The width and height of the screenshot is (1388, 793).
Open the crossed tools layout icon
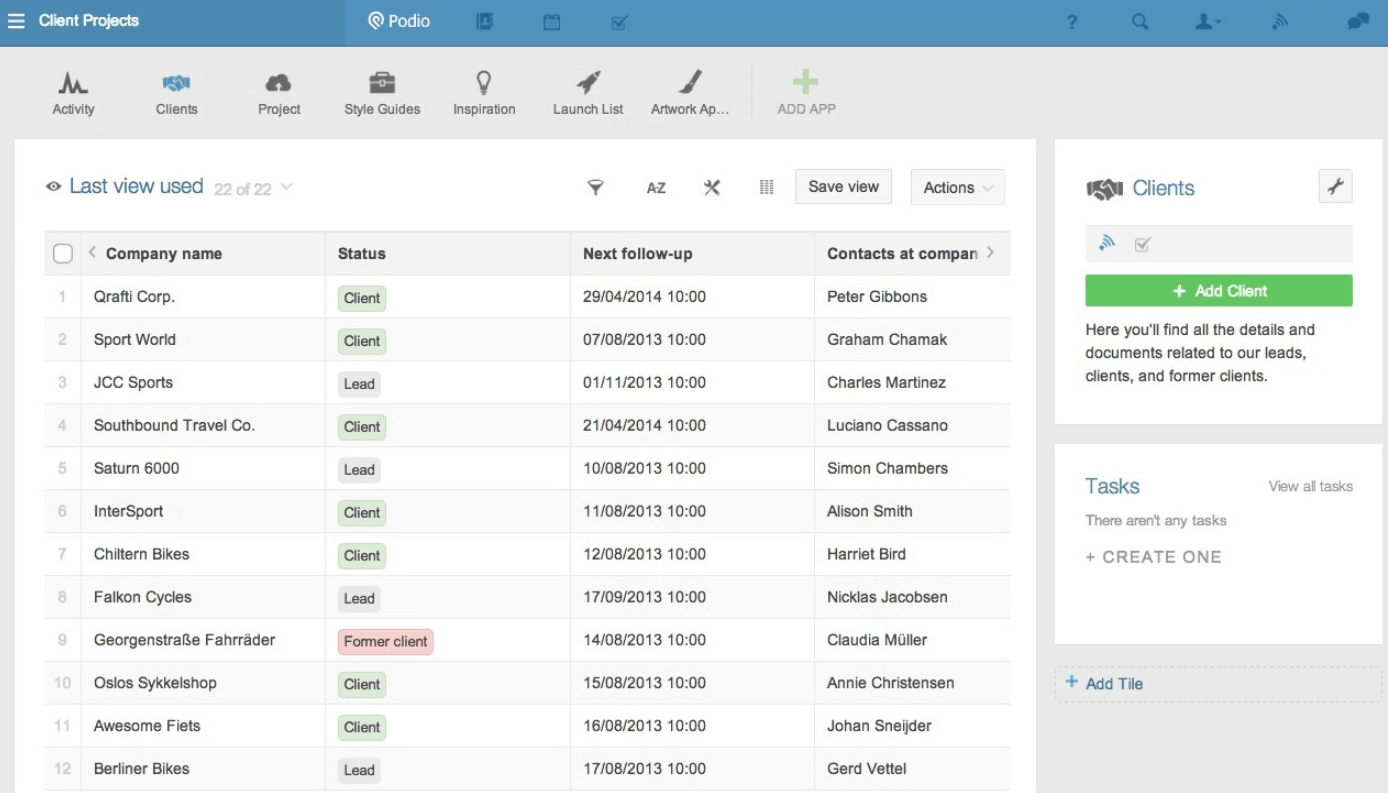712,187
